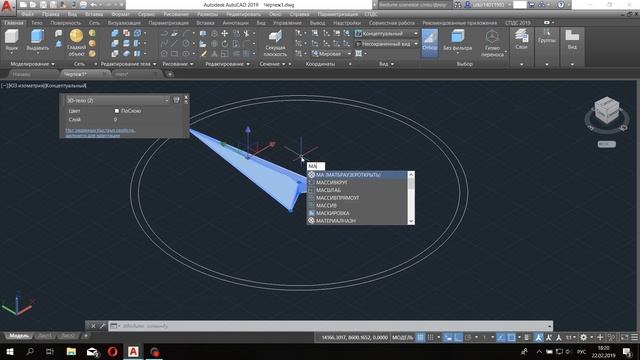
Task: Toggle grid display in status bar
Action: click(420, 337)
